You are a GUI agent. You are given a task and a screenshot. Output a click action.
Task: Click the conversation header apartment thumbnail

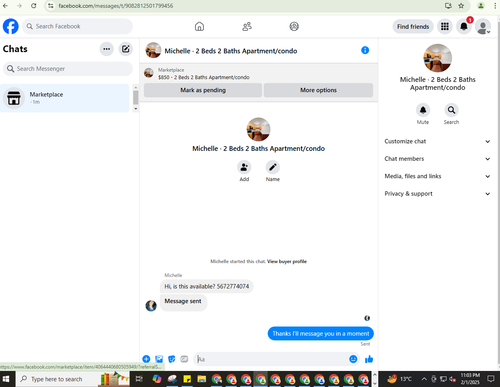pos(153,50)
